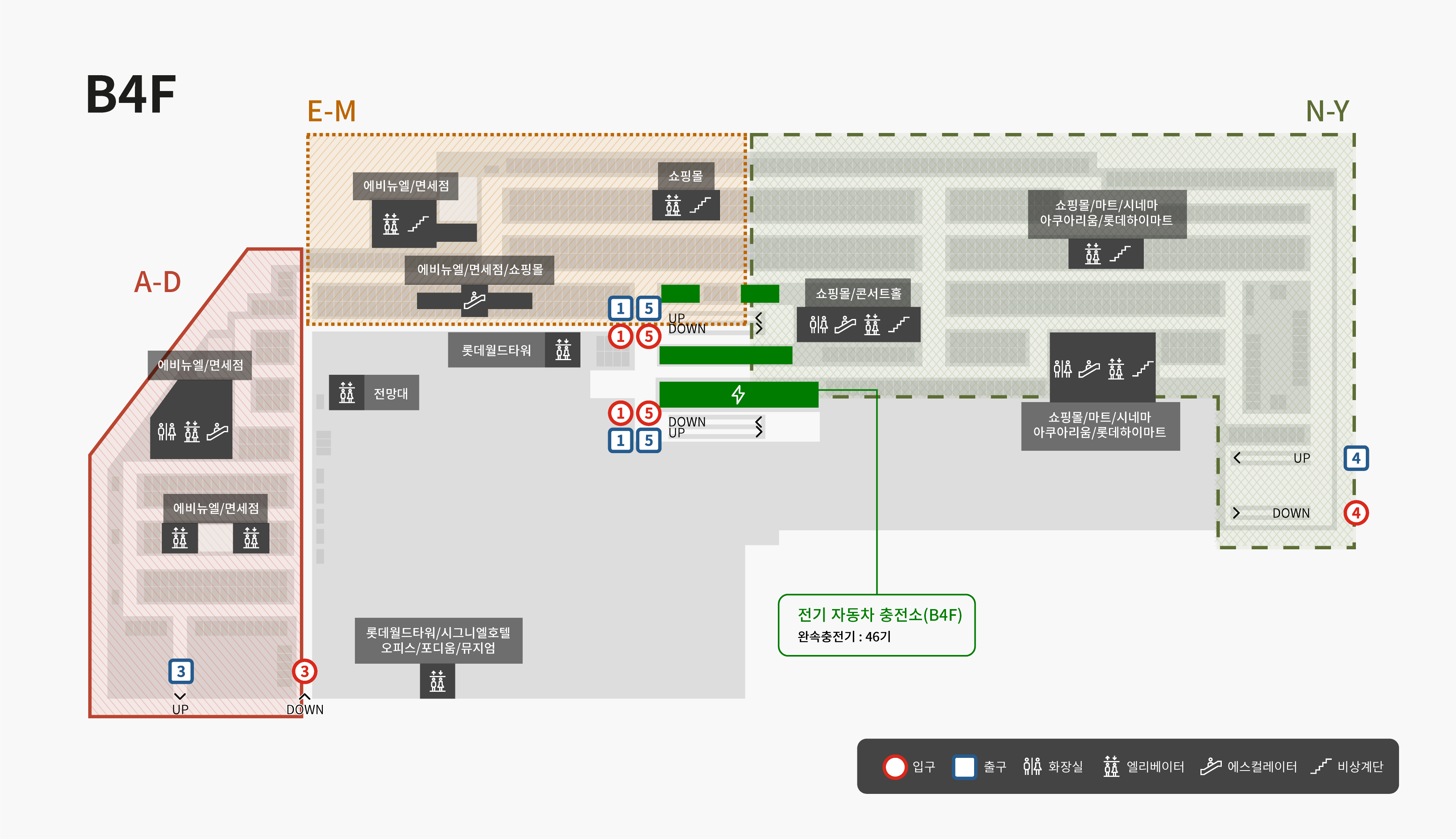Viewport: 1456px width, 839px height.
Task: Click the 에비뉴엘/면세점/쇼핑몰 label
Action: (x=480, y=269)
